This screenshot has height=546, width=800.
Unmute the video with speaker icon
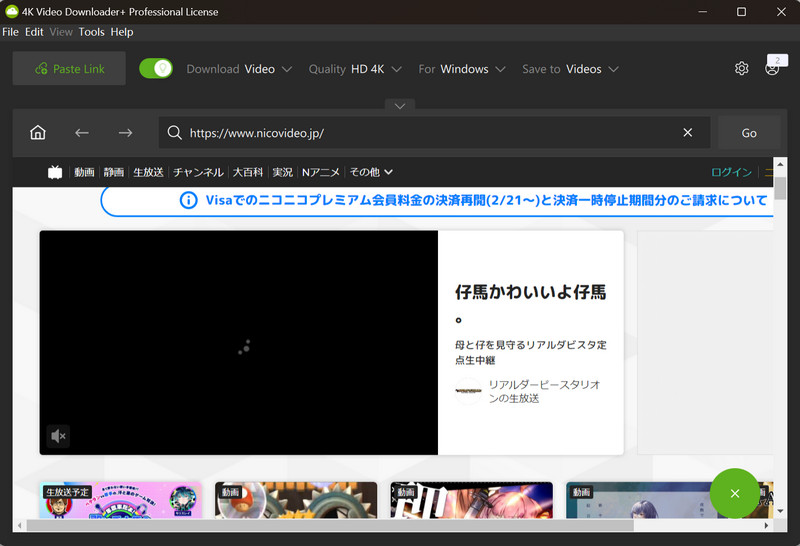58,436
